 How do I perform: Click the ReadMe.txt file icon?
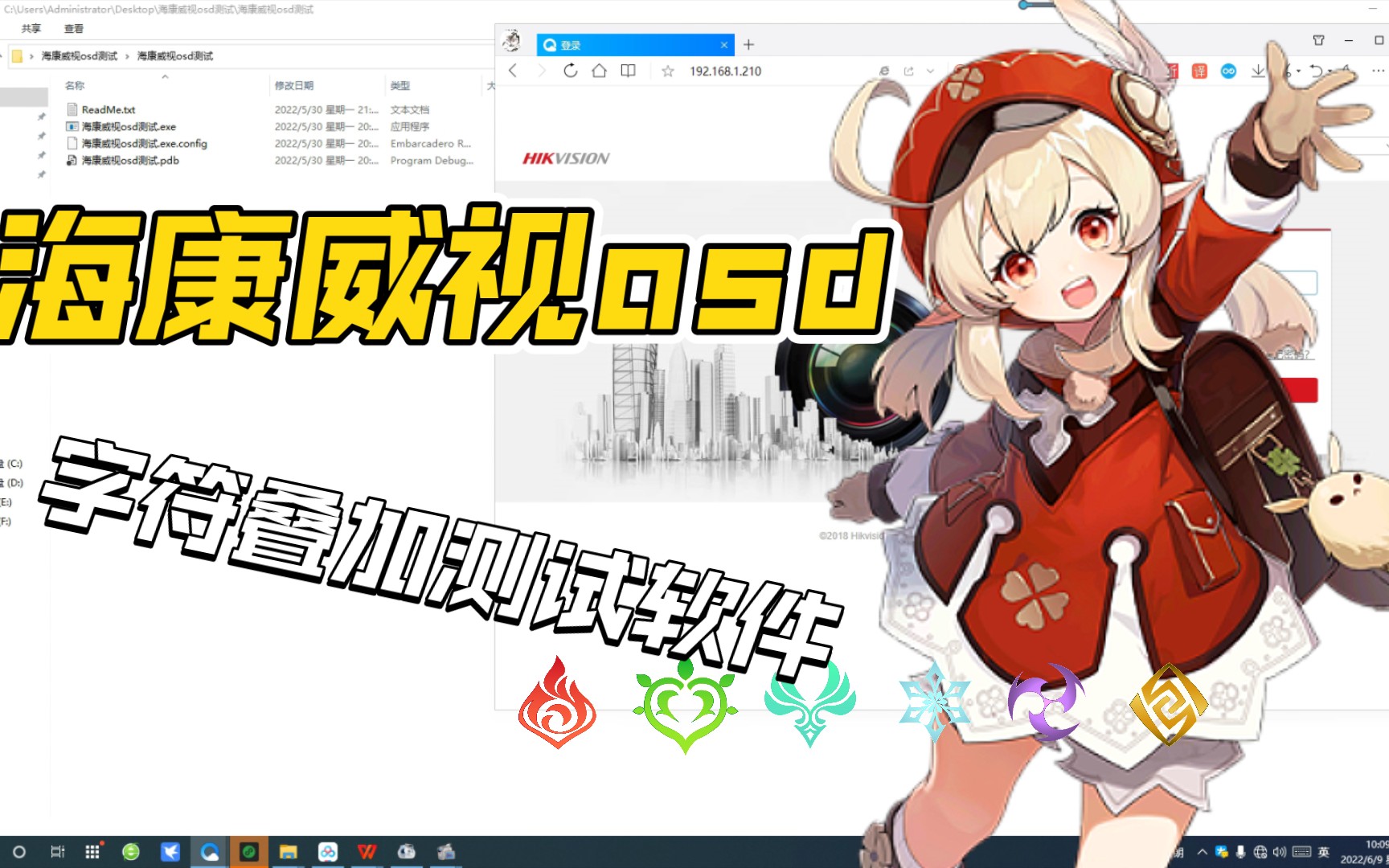point(72,109)
